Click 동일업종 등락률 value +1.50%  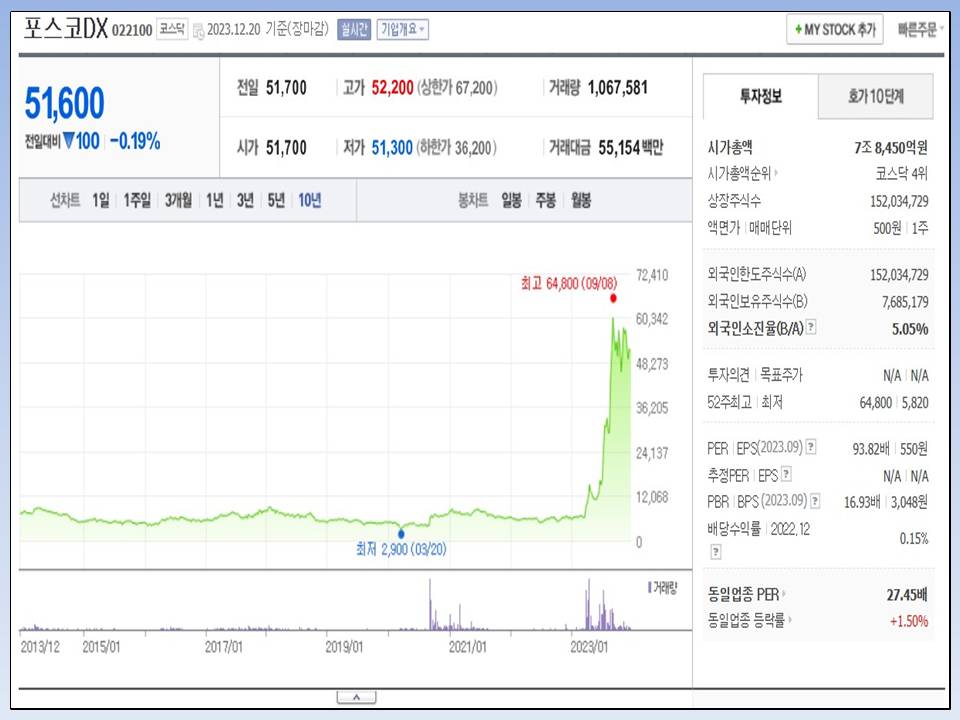tap(909, 621)
